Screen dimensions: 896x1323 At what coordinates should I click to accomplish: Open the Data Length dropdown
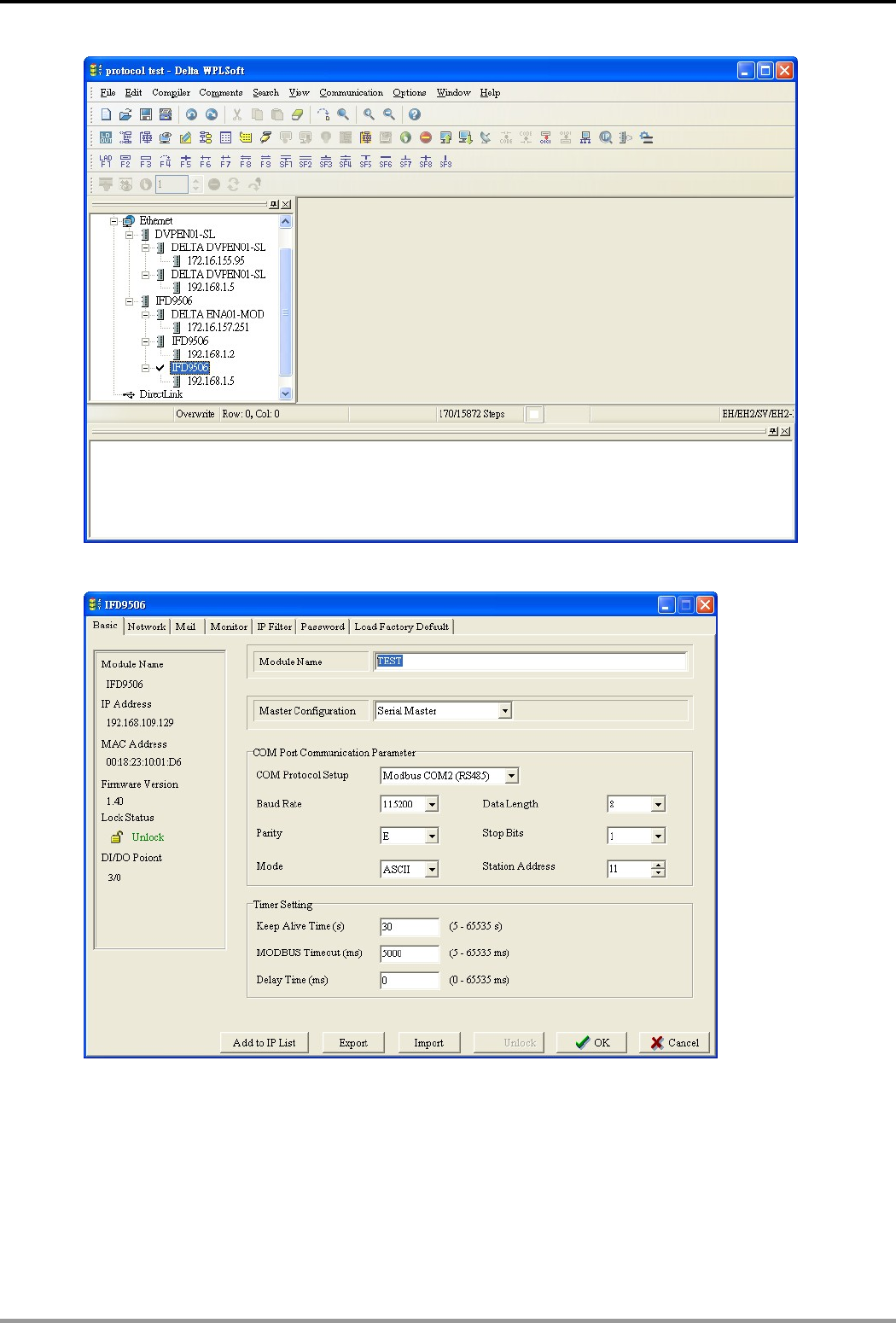click(658, 804)
